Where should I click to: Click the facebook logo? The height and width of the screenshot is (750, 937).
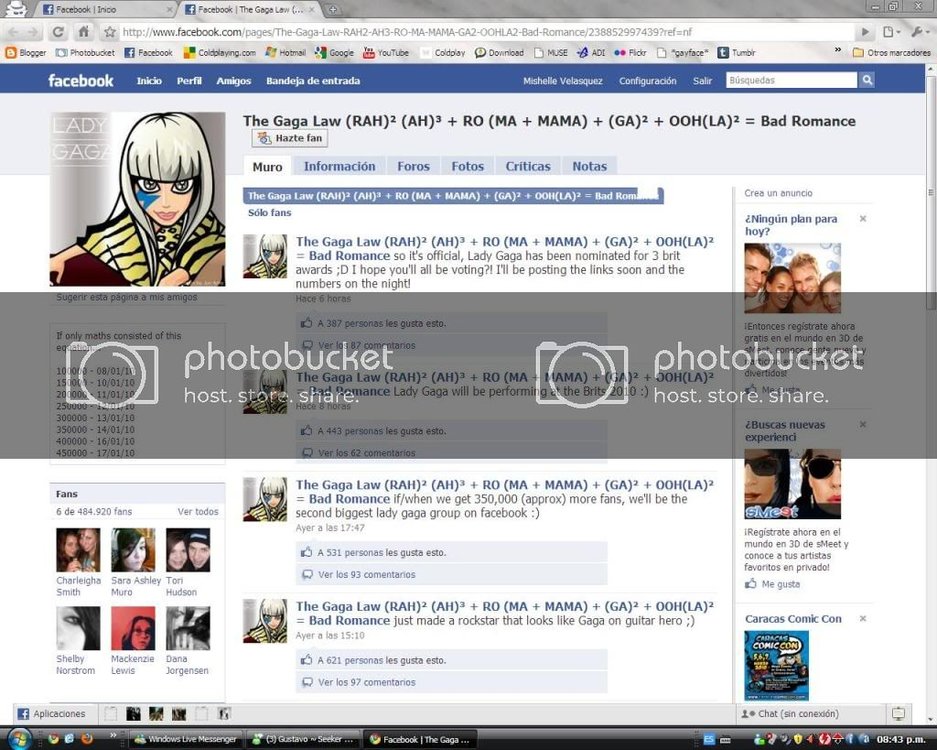click(81, 81)
